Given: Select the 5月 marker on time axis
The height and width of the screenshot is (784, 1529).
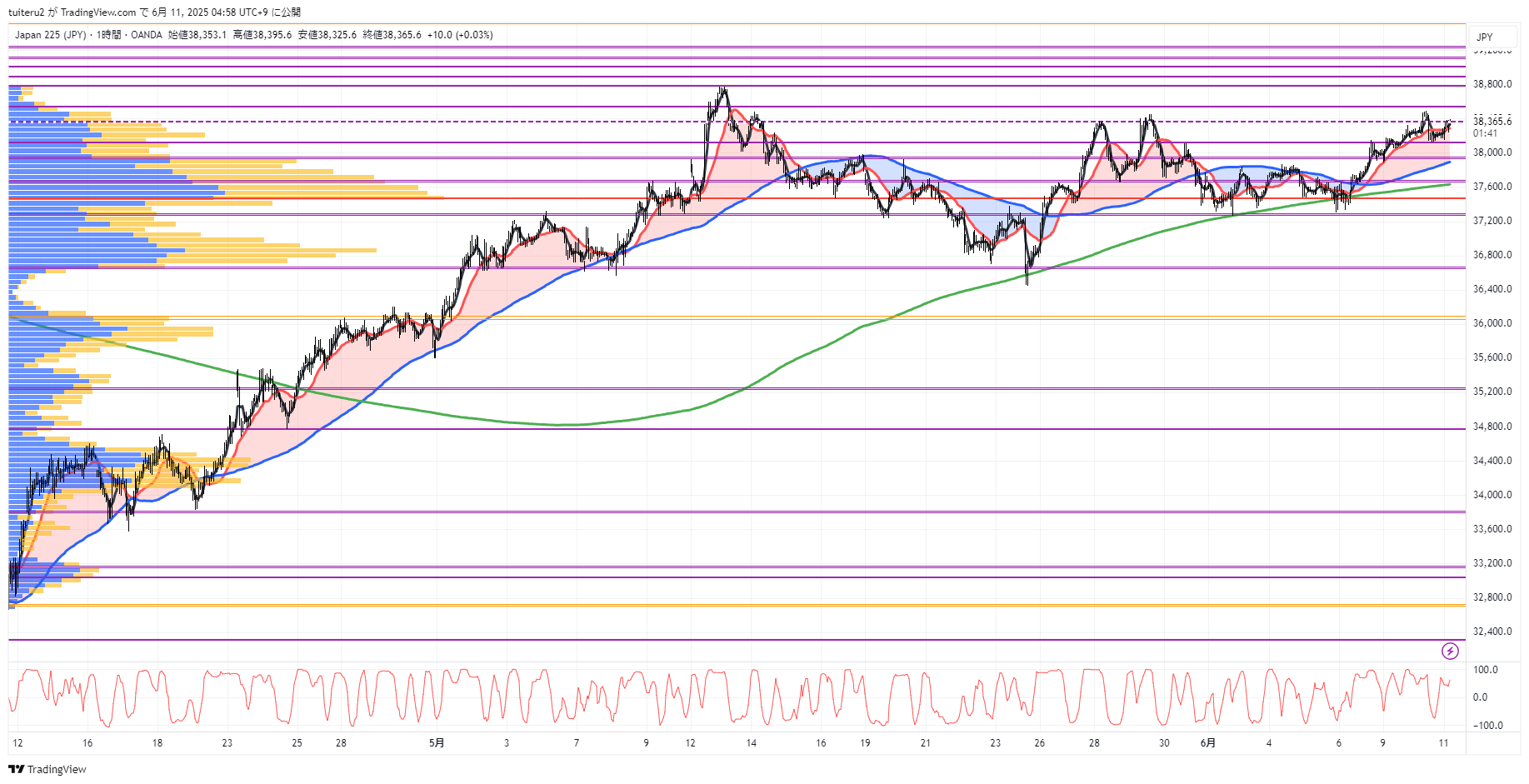Looking at the screenshot, I should pos(437,743).
